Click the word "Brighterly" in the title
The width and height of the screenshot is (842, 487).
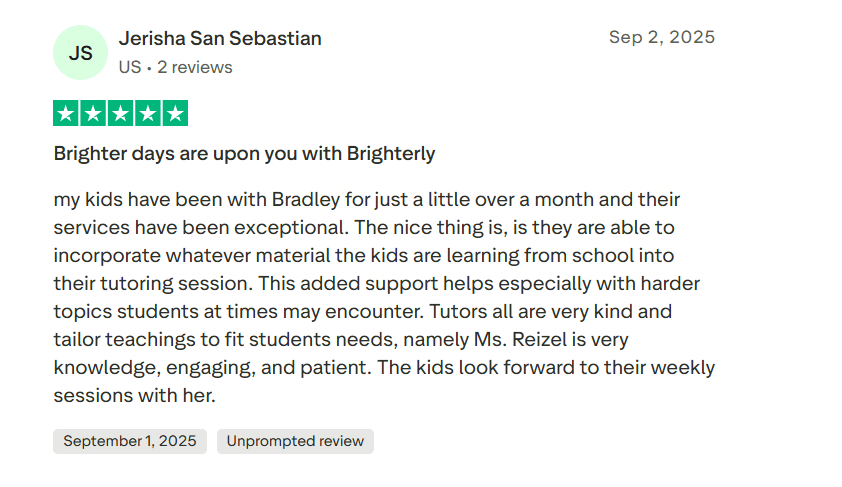(391, 154)
